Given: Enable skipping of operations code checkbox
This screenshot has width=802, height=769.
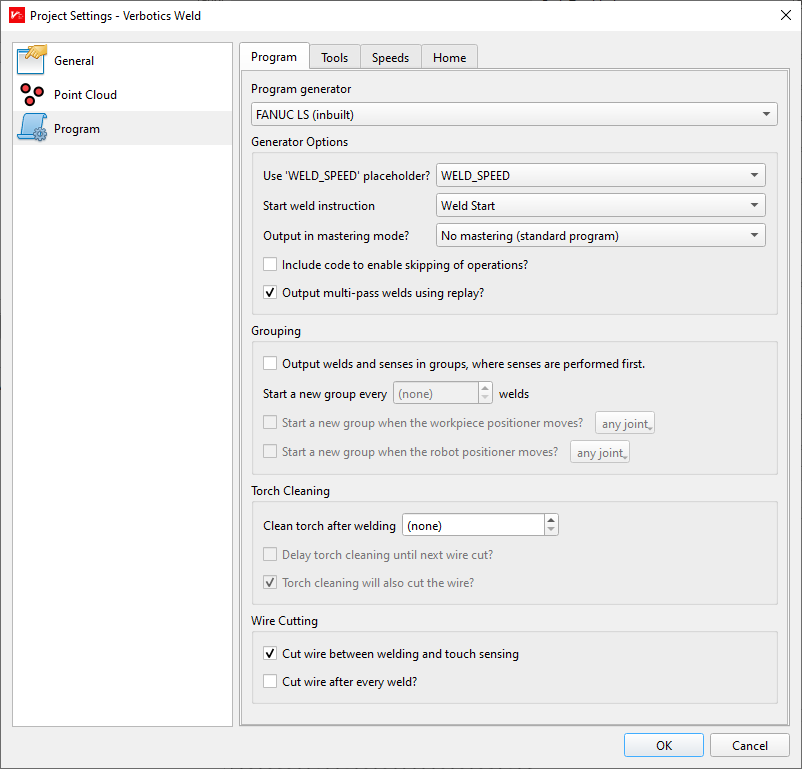Looking at the screenshot, I should click(x=270, y=265).
